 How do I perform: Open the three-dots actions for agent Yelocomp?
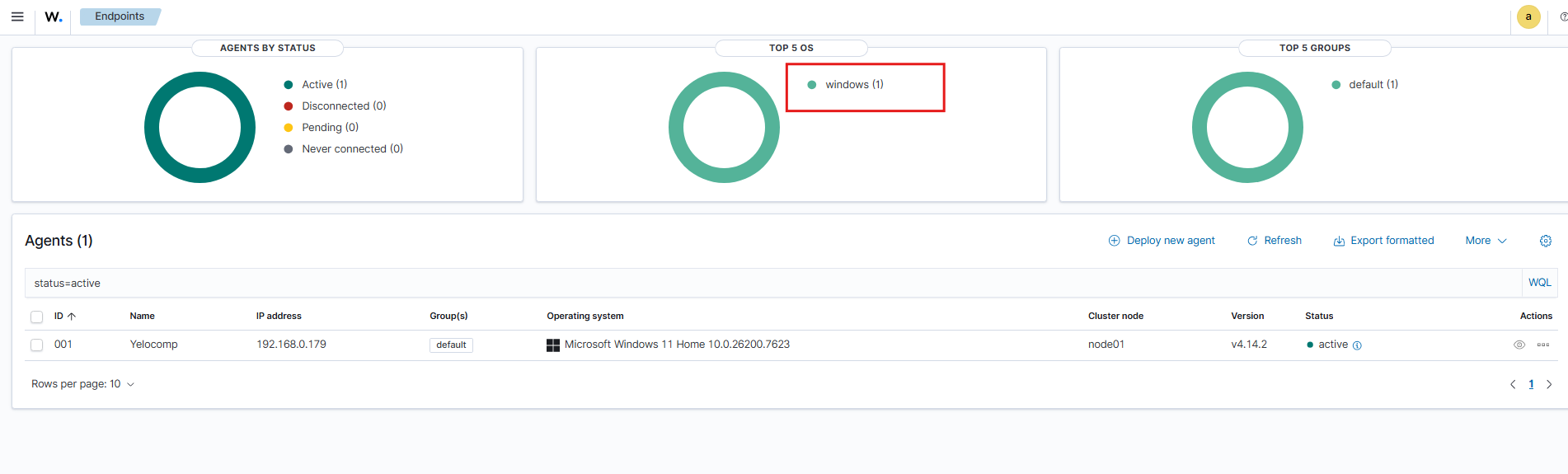coord(1542,345)
